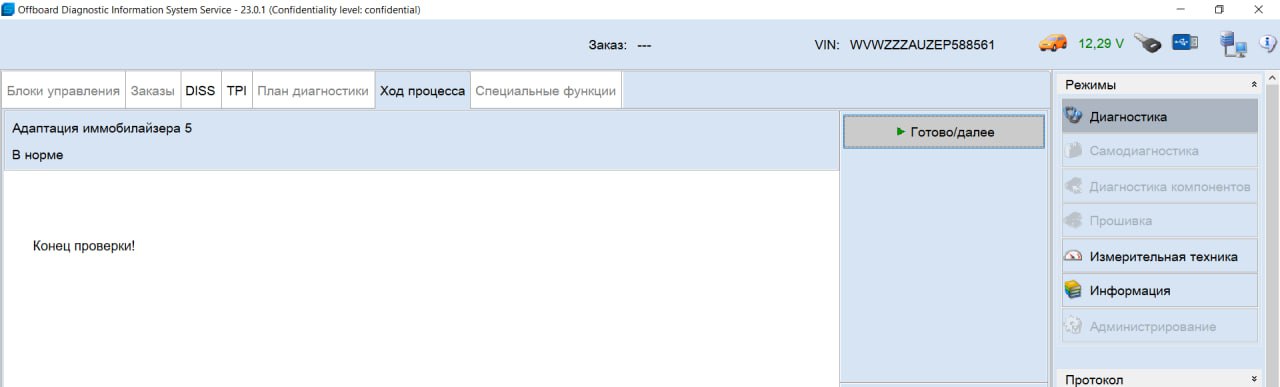Switch to the Ход процесса tab

click(x=422, y=90)
